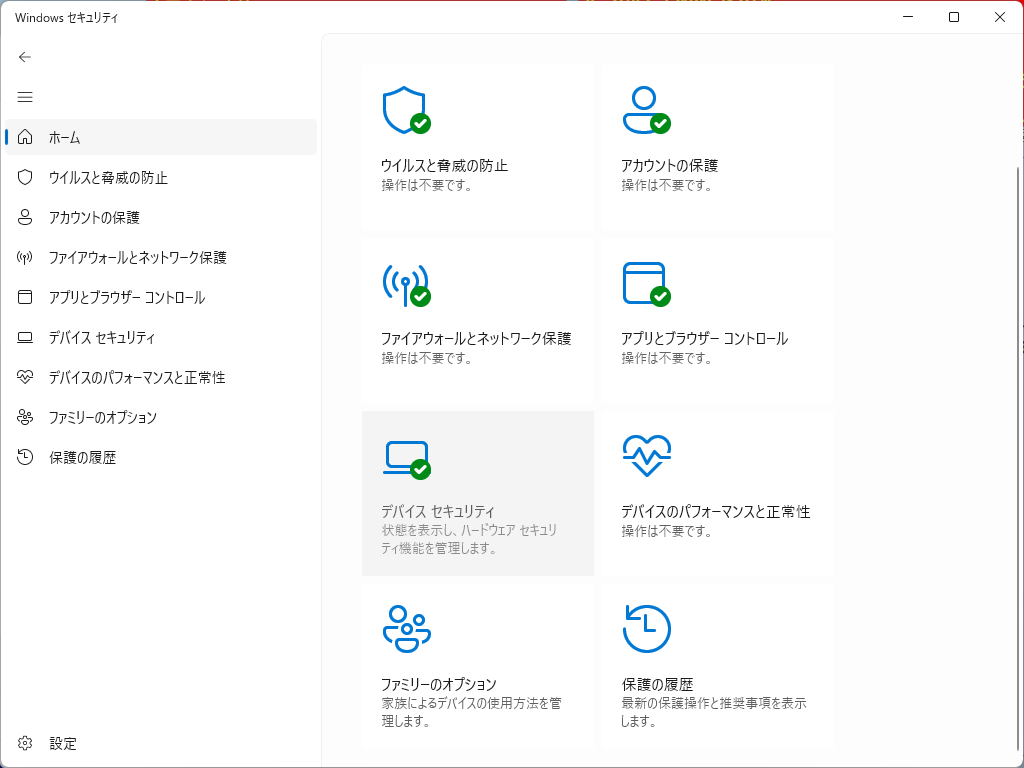Click window icon beside アプリとブラウザー コントロール in sidebar
The image size is (1024, 768).
click(25, 297)
